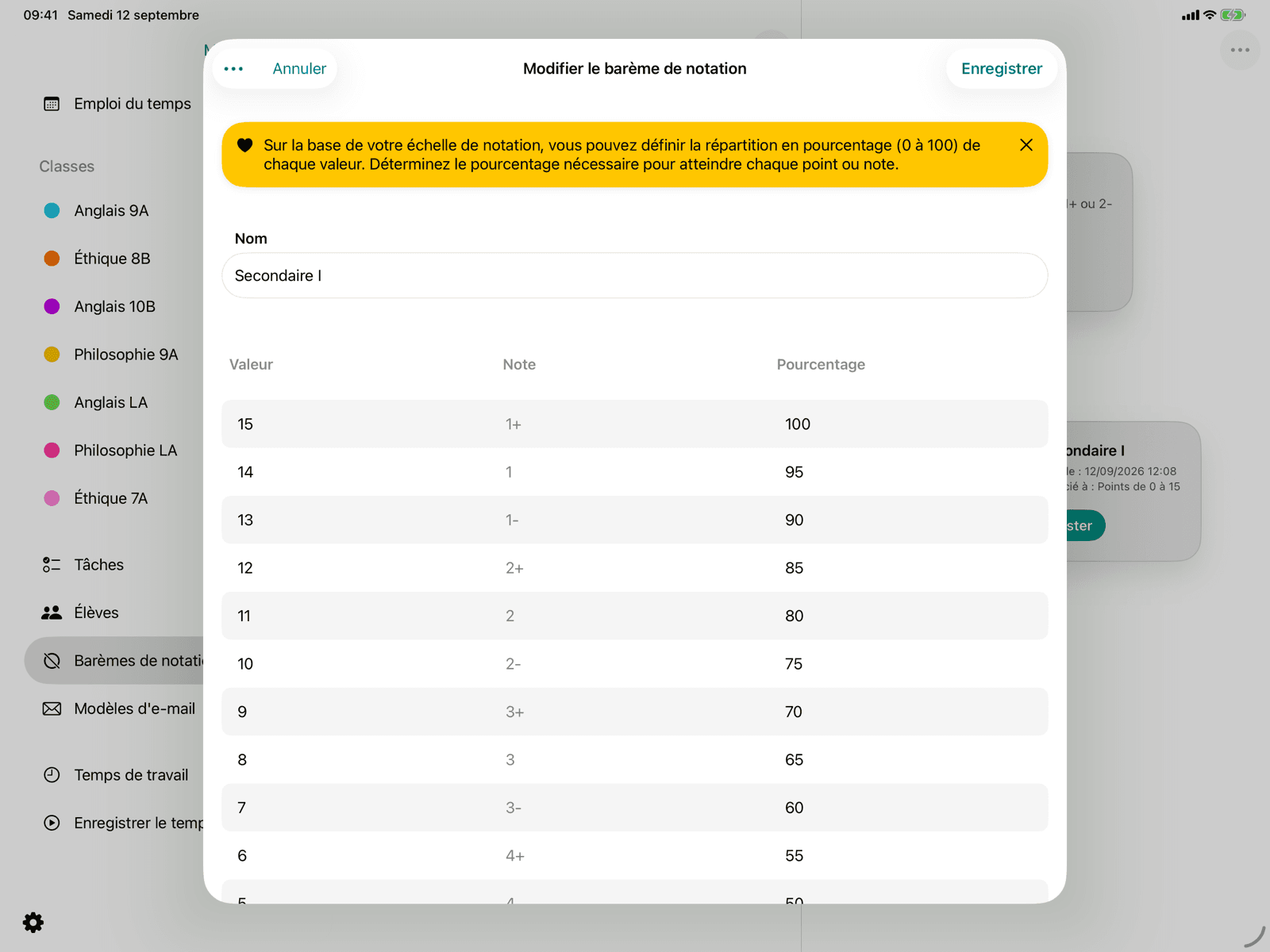Select Philosophie LA class

(x=125, y=451)
